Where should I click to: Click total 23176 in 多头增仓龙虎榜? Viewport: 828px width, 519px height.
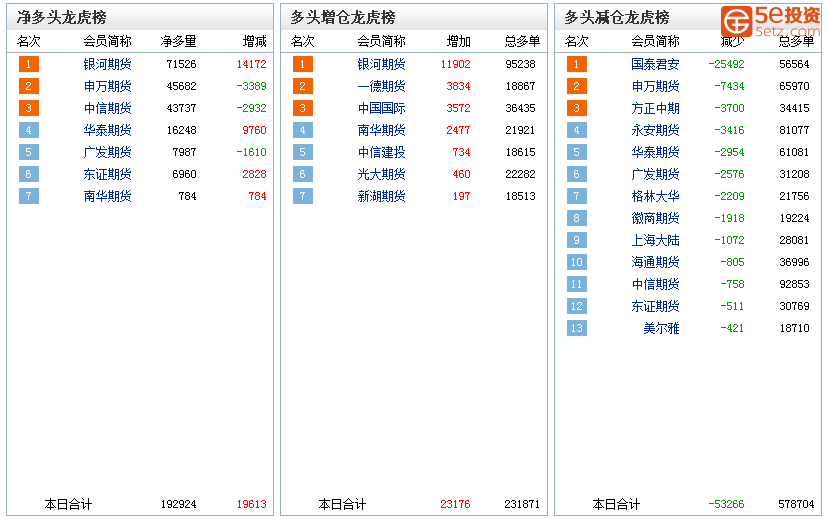pos(455,504)
